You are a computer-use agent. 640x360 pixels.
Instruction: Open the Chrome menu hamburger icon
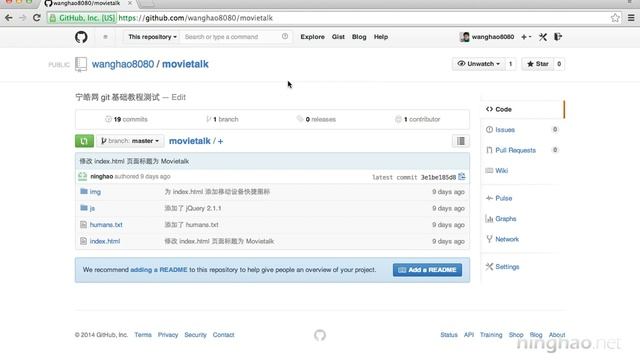(631, 18)
